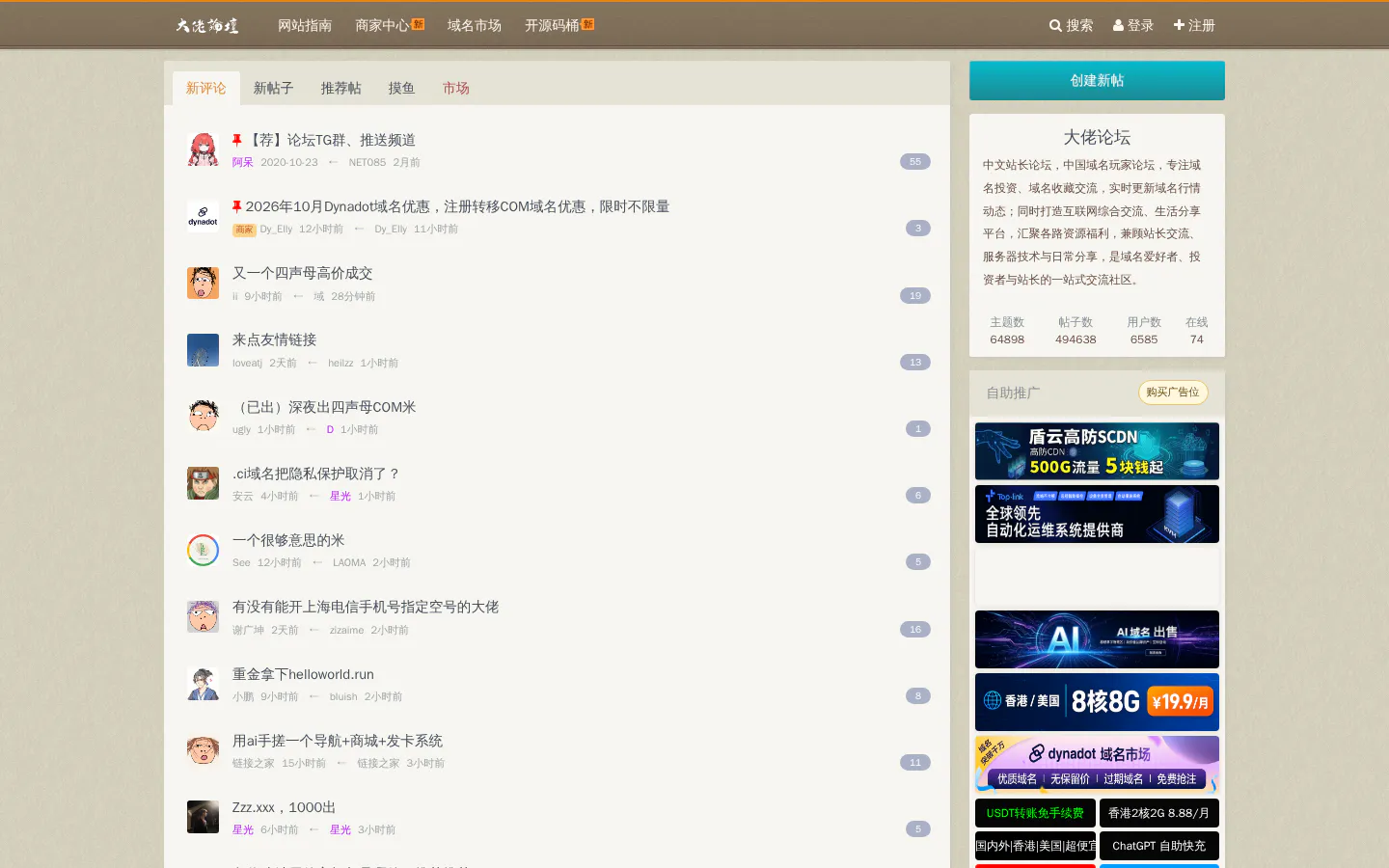Viewport: 1389px width, 868px height.
Task: Switch to the 新帖子 tab
Action: 274,88
